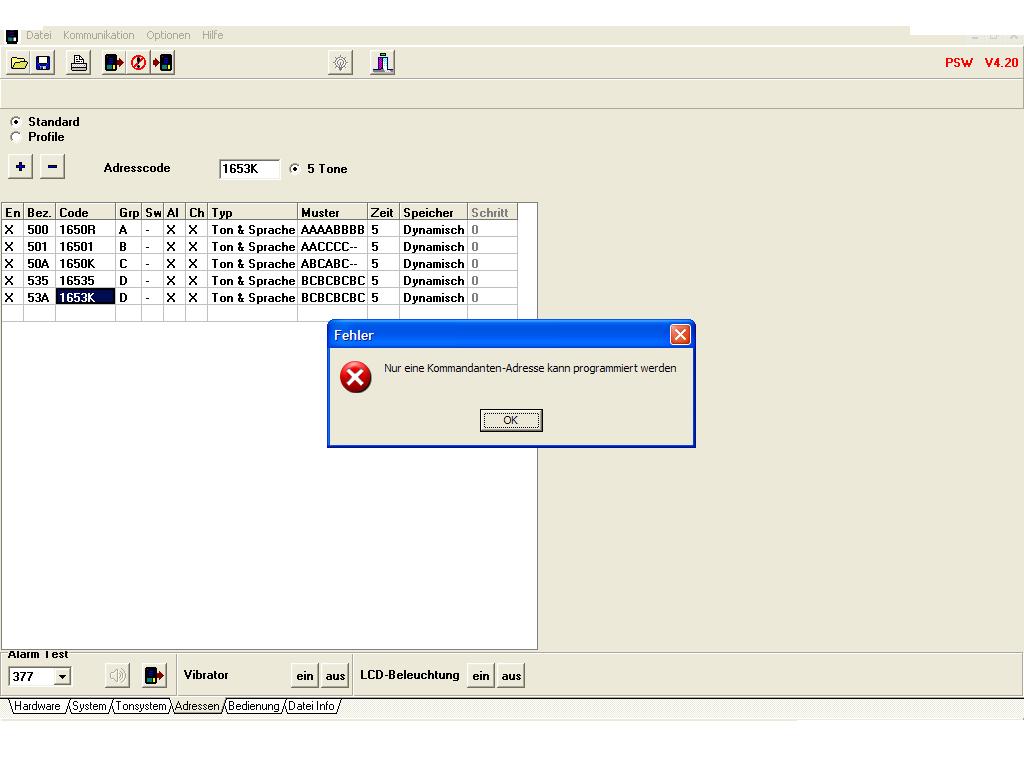Viewport: 1024px width, 768px height.
Task: Select the Profile radio button
Action: [x=16, y=137]
